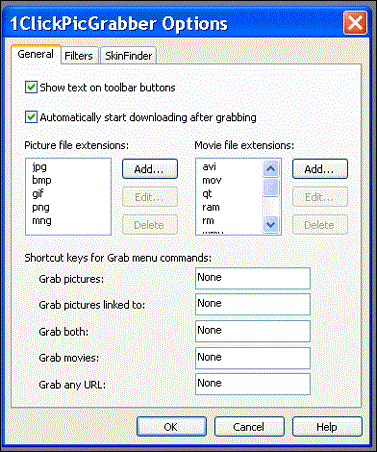This screenshot has width=377, height=452.
Task: Uncheck Show text on toolbar buttons
Action: point(31,88)
